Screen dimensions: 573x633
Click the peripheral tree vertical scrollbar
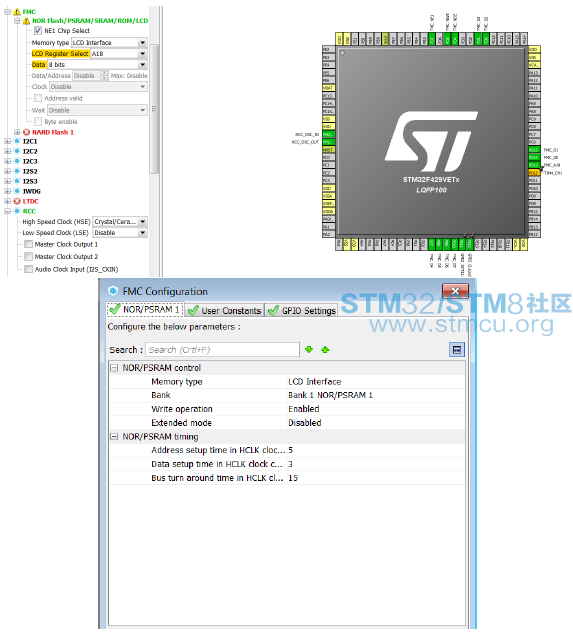coord(154,109)
